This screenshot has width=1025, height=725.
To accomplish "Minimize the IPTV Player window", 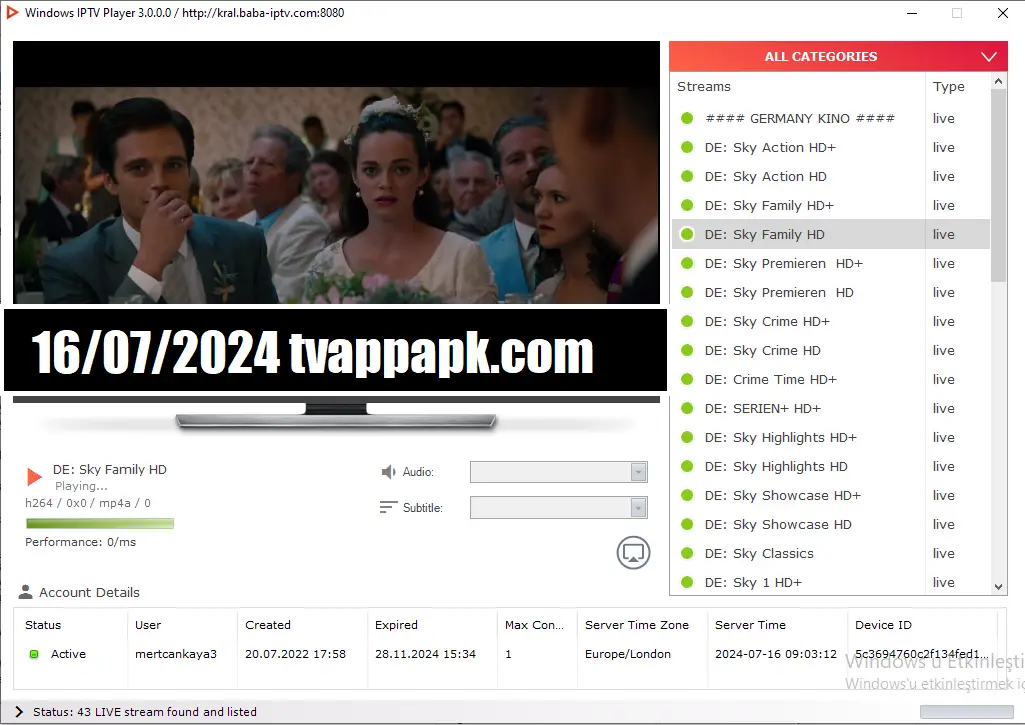I will point(912,13).
